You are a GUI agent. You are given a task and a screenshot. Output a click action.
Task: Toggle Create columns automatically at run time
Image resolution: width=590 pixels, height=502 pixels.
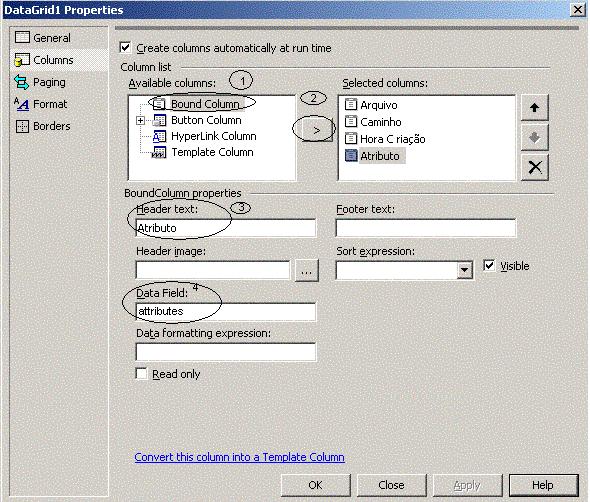tap(125, 48)
